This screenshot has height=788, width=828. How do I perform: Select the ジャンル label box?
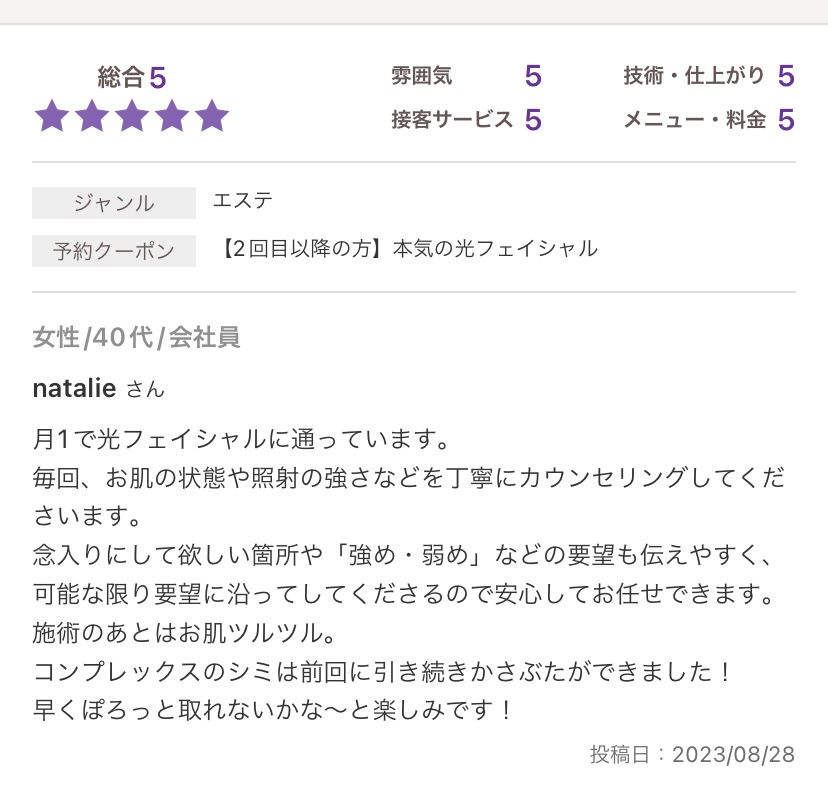click(114, 203)
